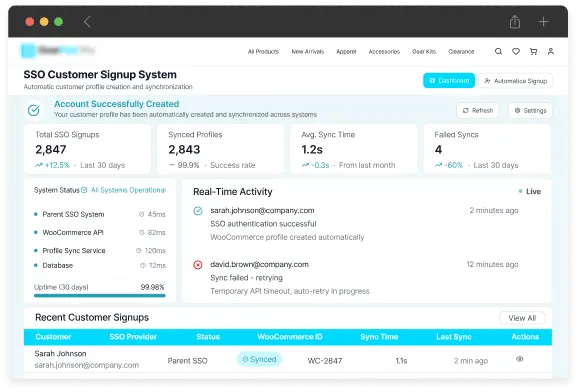
Task: Click Profile Sync Service status row
Action: tap(100, 251)
